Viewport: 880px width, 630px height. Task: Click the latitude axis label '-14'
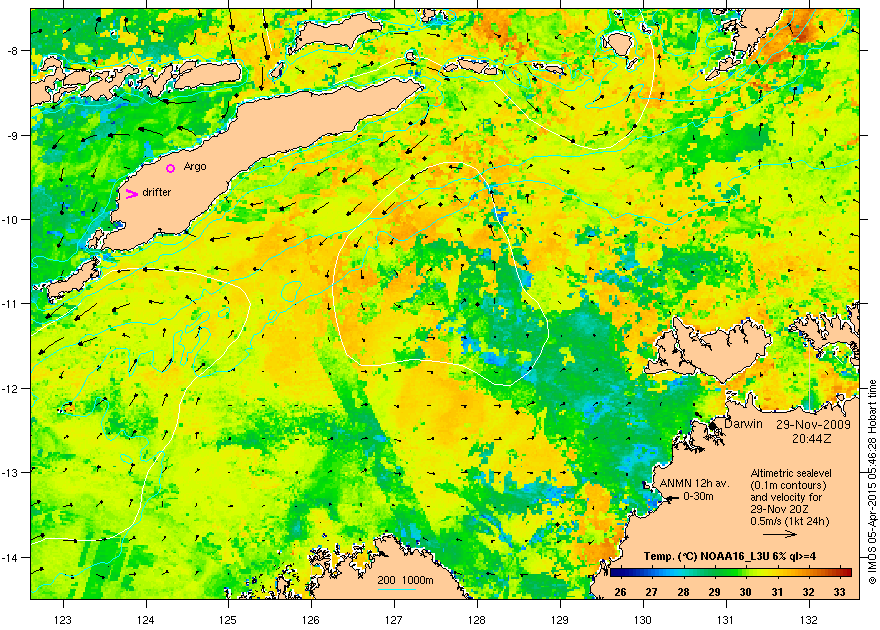11,558
